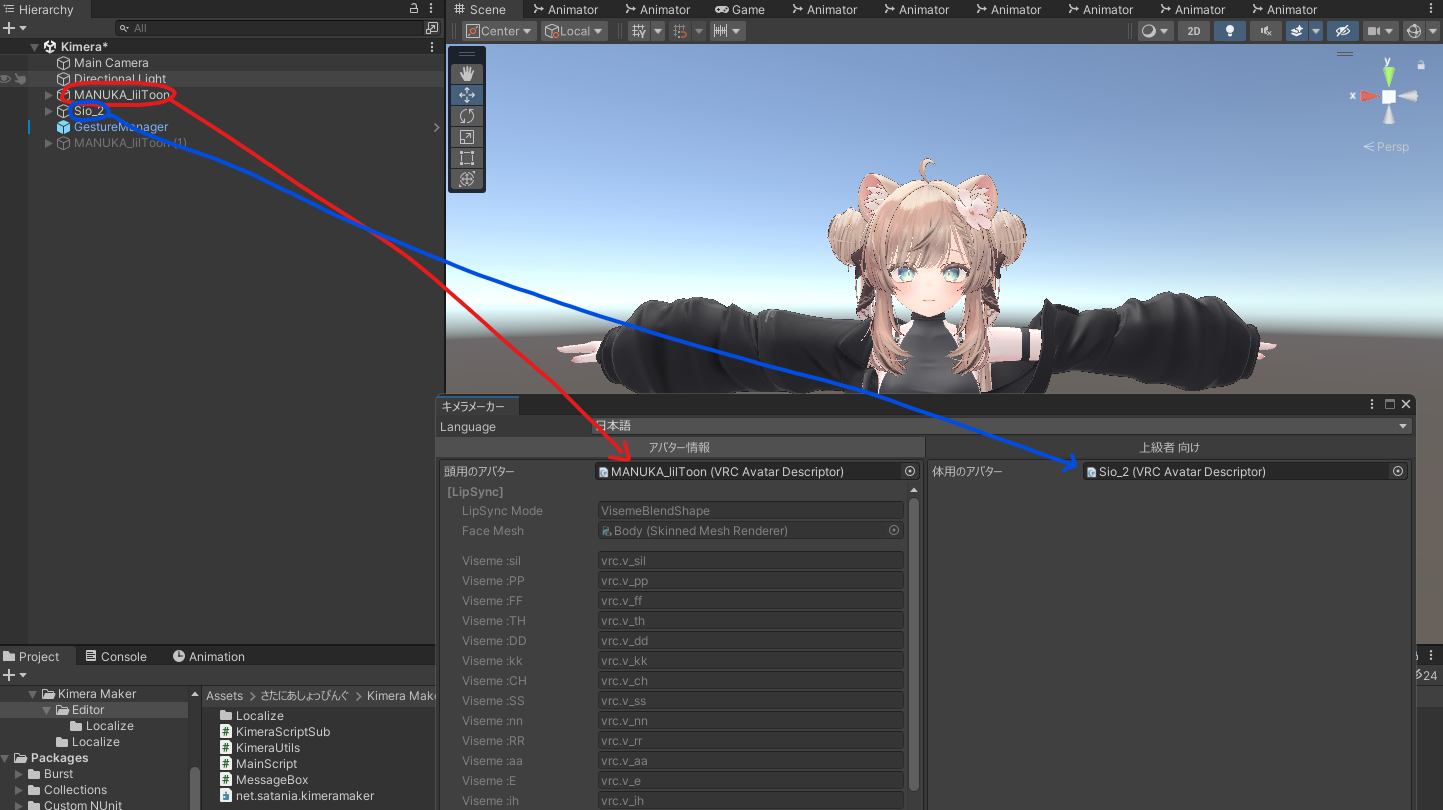Viewport: 1443px width, 810px height.
Task: Select the Scale tool in Scene view
Action: pos(466,137)
